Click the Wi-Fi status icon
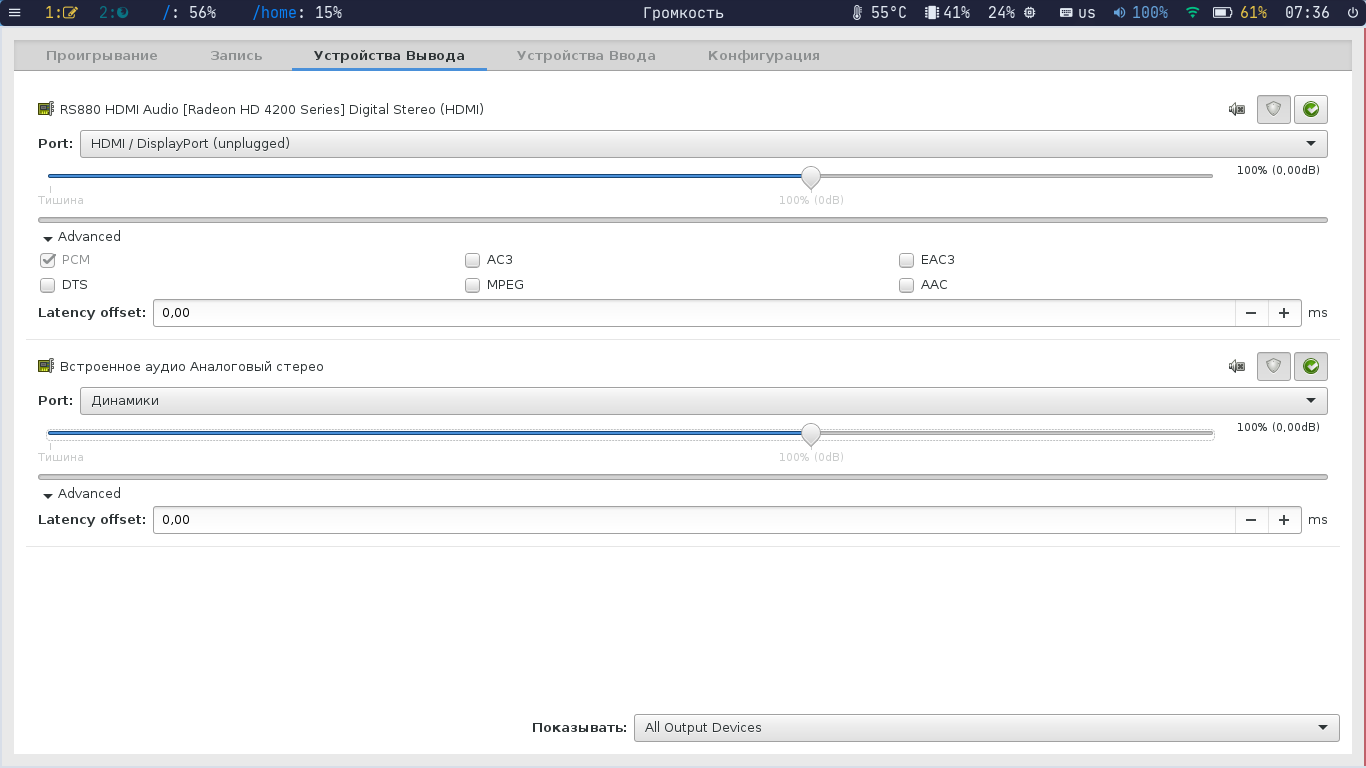This screenshot has width=1366, height=768. click(1192, 13)
